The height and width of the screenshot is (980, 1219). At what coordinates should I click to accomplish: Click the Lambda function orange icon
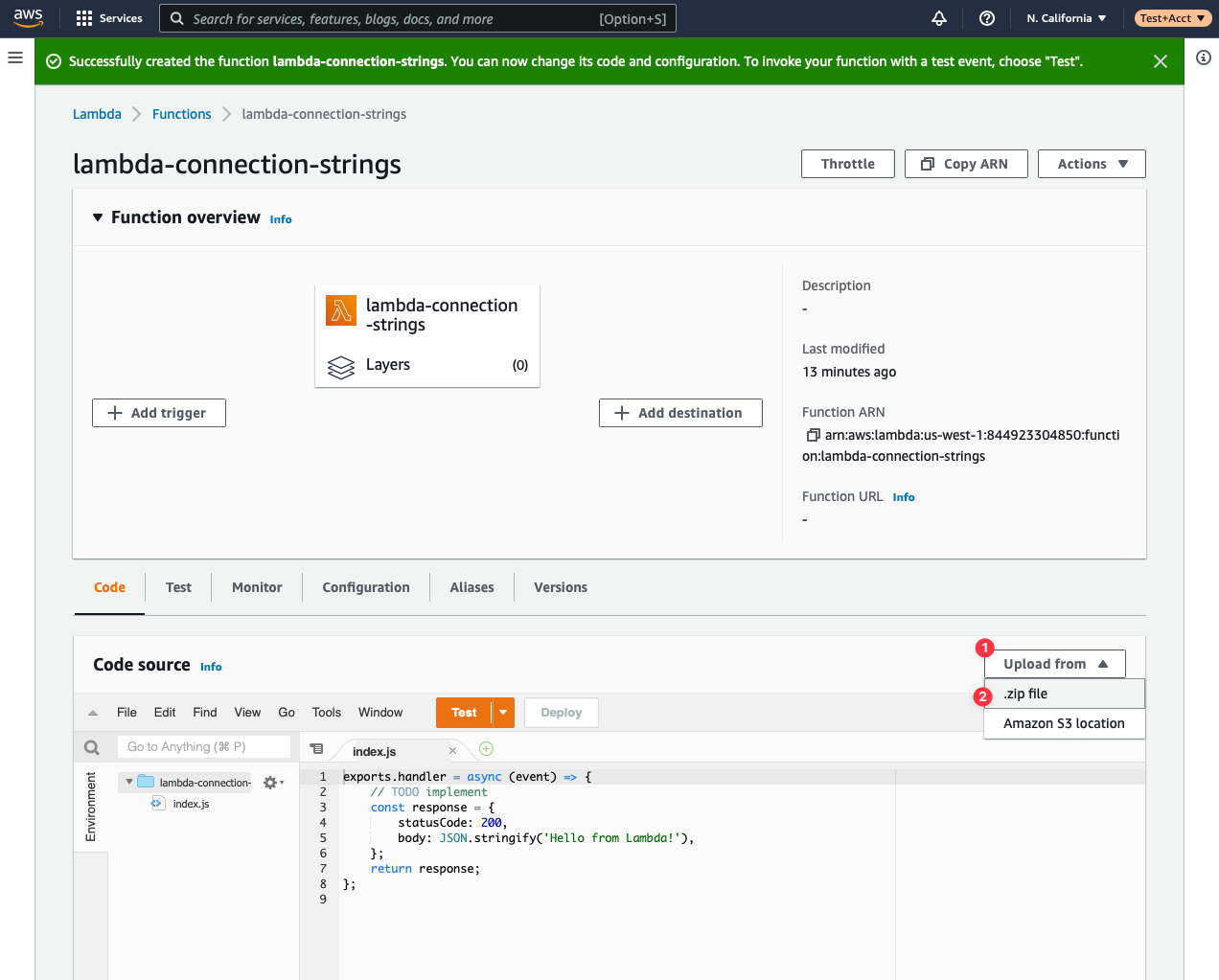(341, 310)
